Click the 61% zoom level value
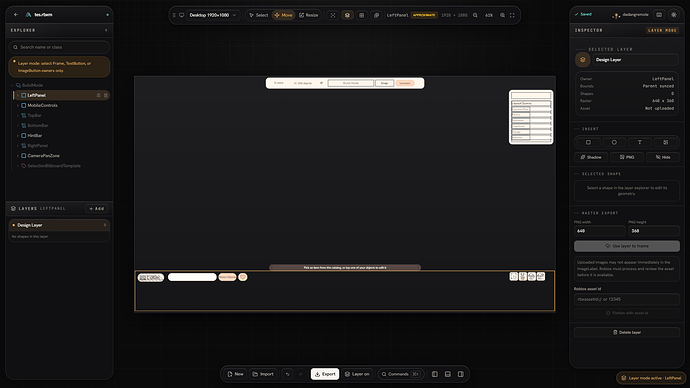Viewport: 690px width, 388px height. 489,15
